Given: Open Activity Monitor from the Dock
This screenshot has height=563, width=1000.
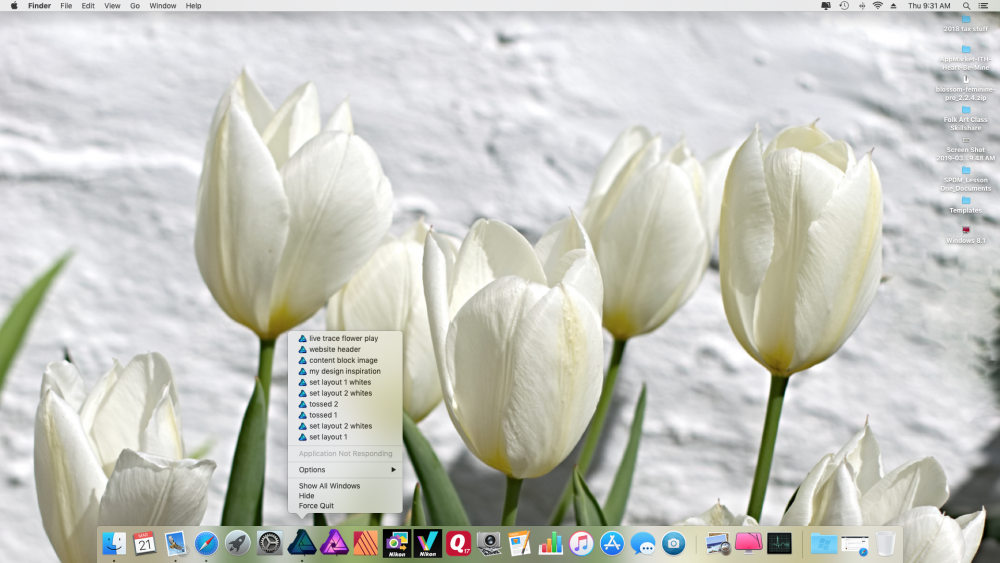Looking at the screenshot, I should pyautogui.click(x=779, y=544).
